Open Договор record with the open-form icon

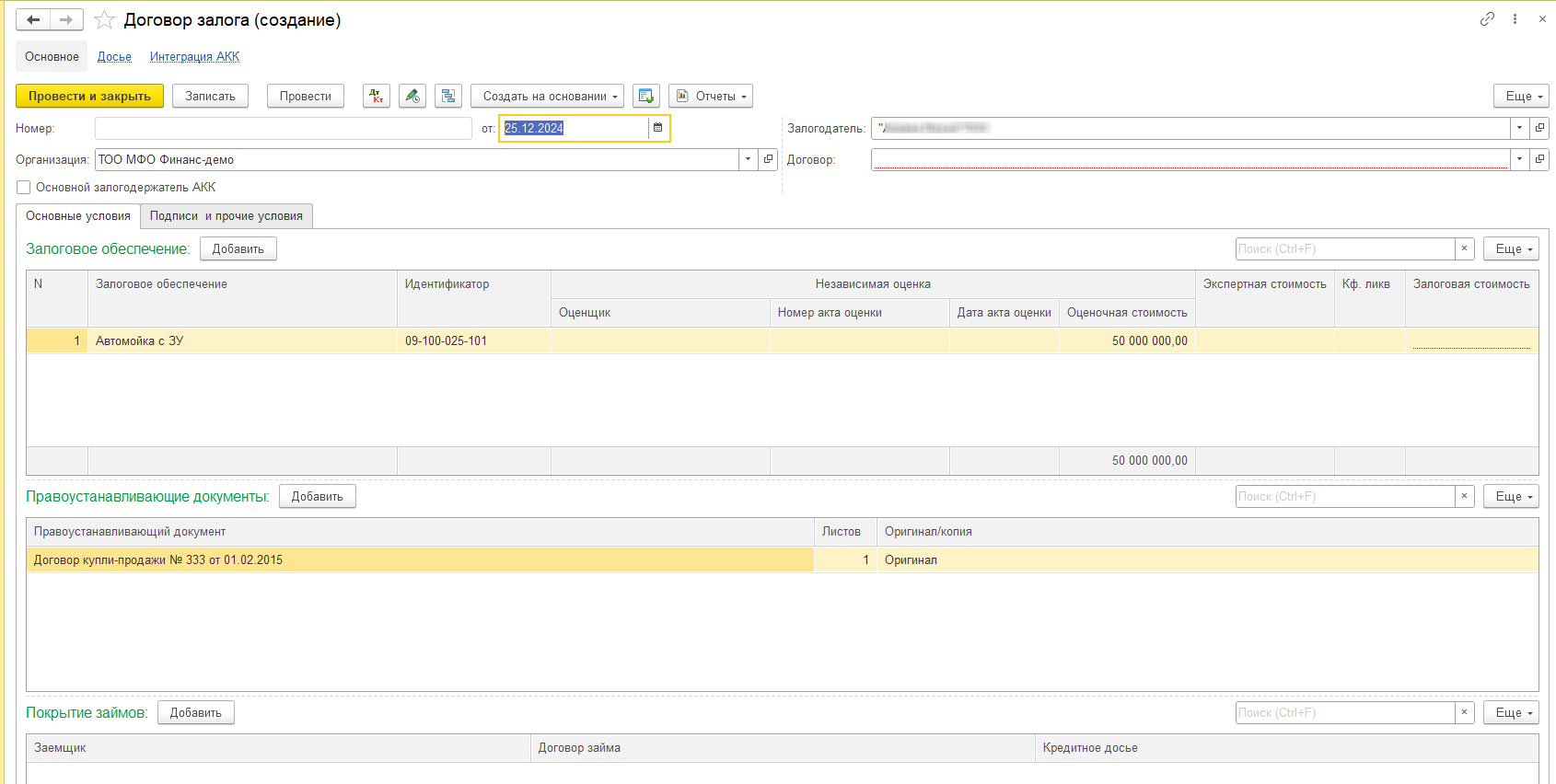click(x=1539, y=159)
